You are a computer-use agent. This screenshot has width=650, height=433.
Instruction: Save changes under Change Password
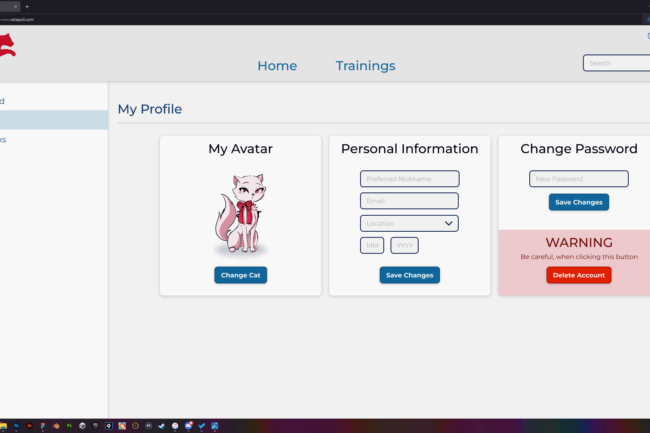(578, 202)
